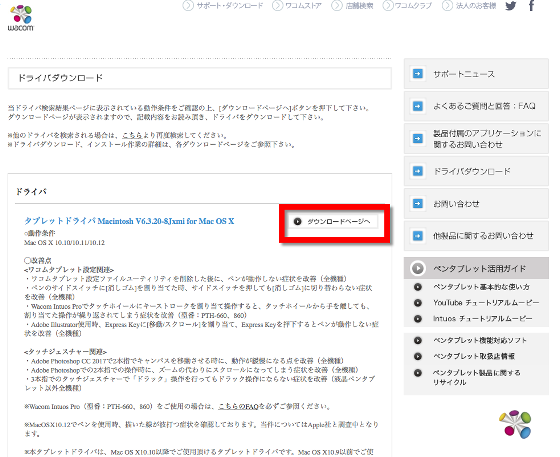Viewport: 560px width, 457px height.
Task: Open お問い合わせ in the sidebar
Action: pyautogui.click(x=476, y=204)
